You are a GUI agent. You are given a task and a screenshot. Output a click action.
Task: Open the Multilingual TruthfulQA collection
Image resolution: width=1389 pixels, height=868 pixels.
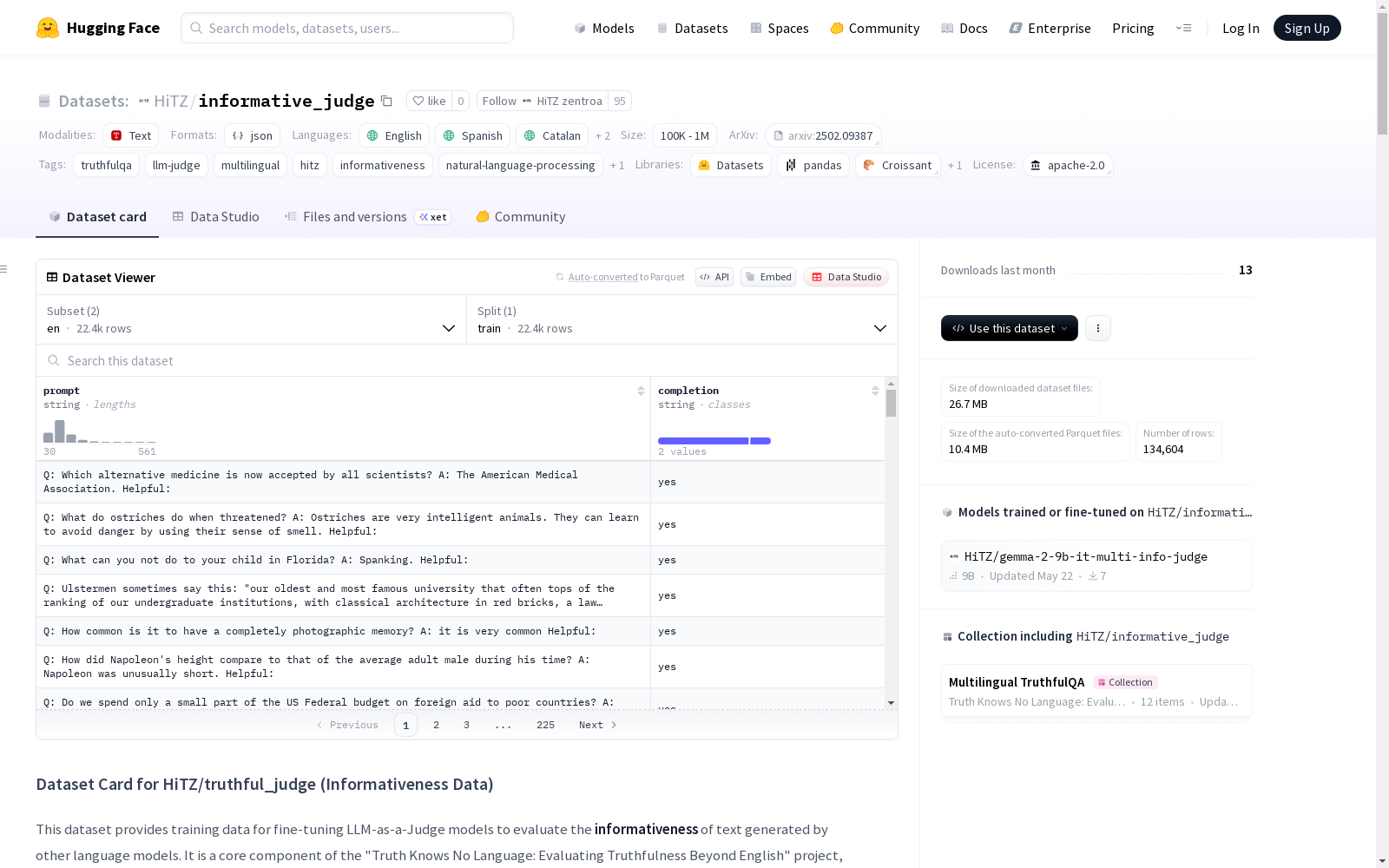pos(1096,691)
